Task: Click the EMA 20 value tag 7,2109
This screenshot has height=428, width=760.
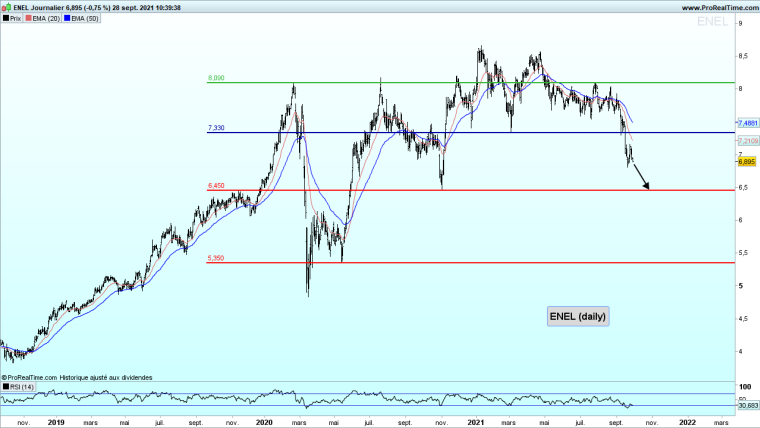Action: [748, 141]
